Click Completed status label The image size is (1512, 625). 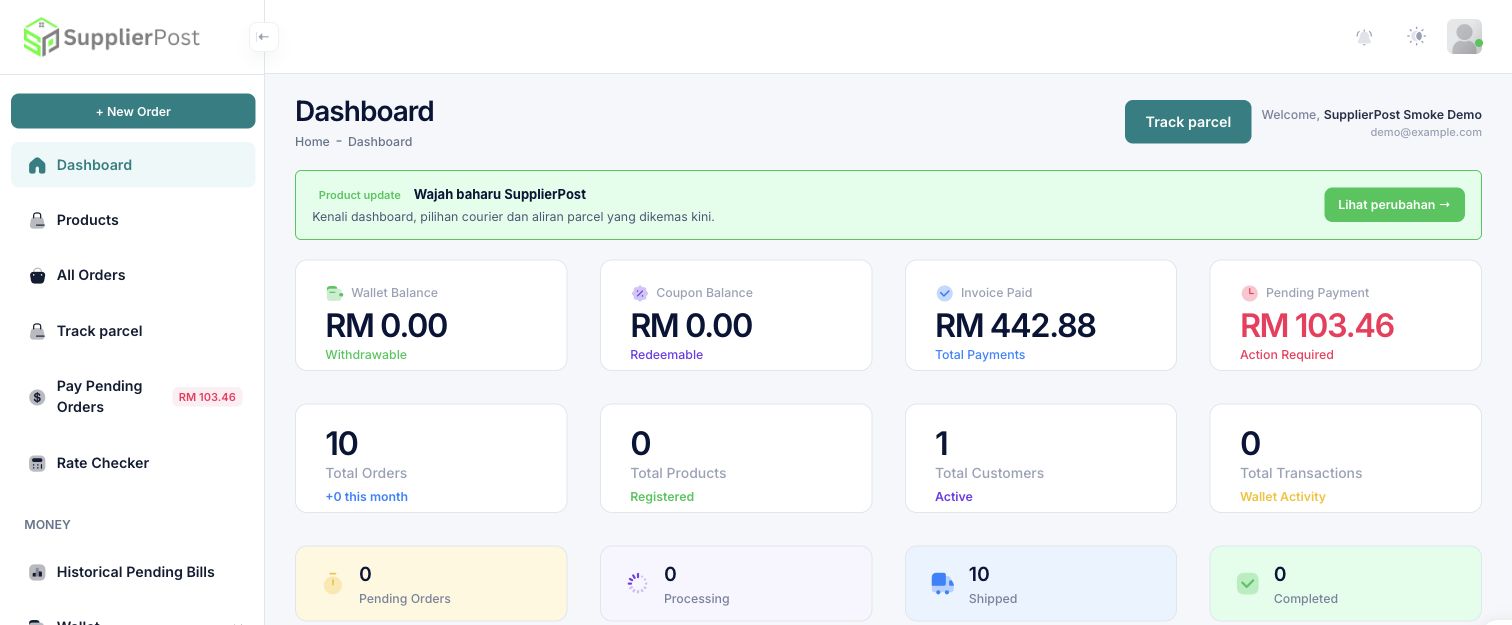1306,599
